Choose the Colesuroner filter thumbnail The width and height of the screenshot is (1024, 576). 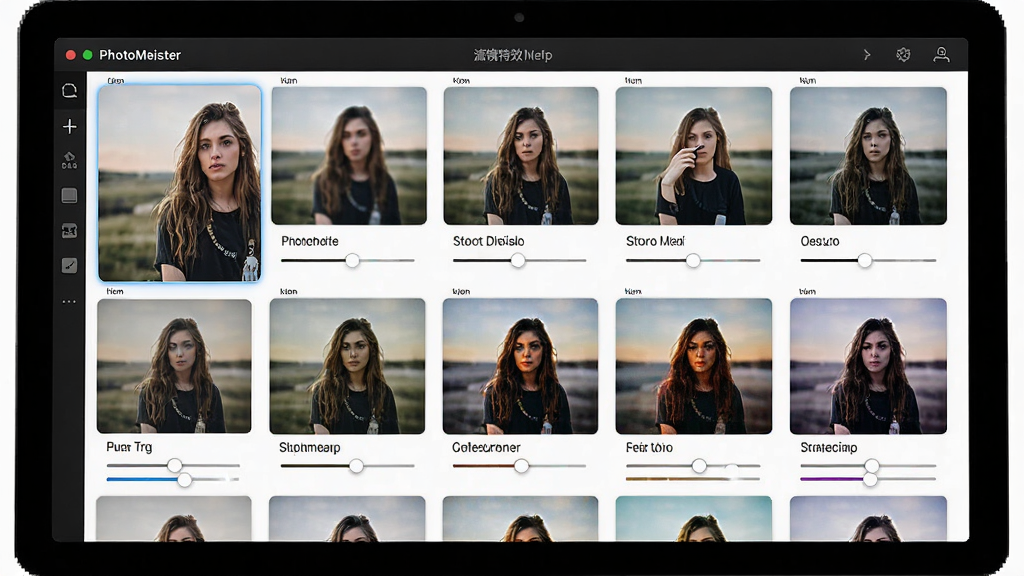pyautogui.click(x=520, y=366)
